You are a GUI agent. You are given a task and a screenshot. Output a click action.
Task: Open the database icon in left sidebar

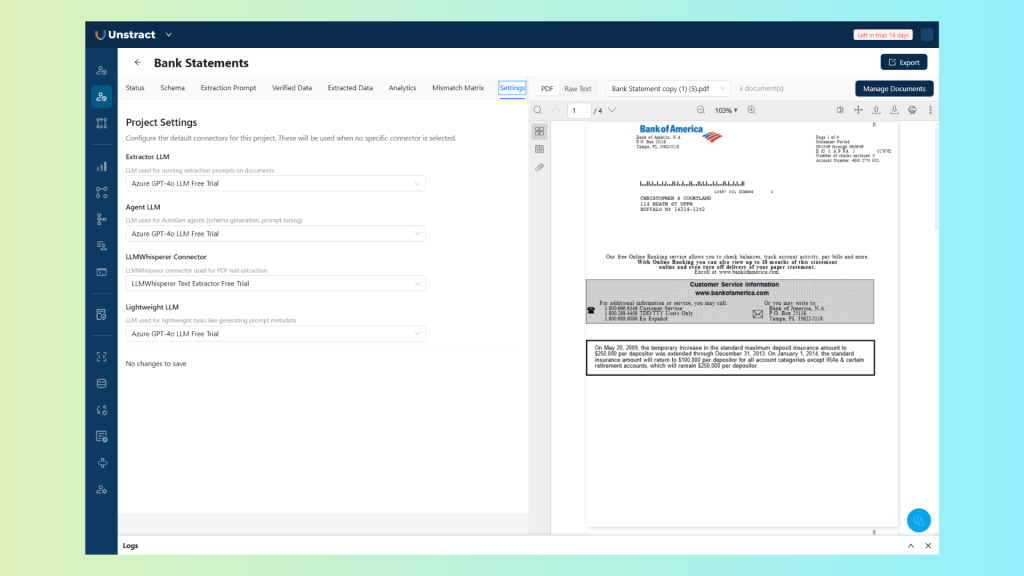point(101,383)
